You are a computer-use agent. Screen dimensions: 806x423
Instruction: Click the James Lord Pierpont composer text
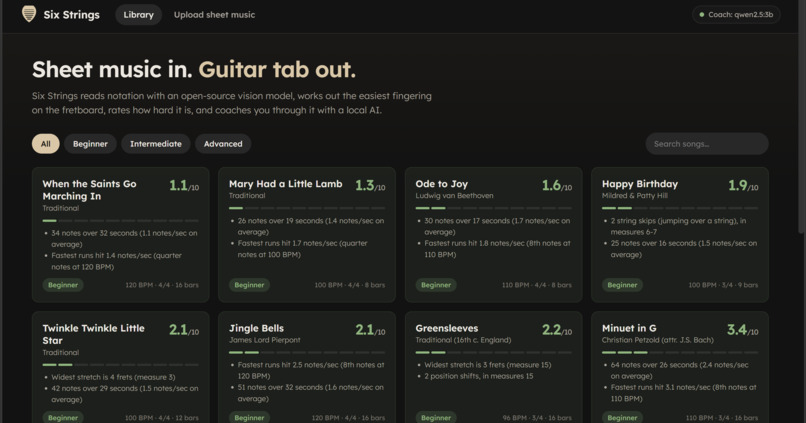pyautogui.click(x=265, y=340)
